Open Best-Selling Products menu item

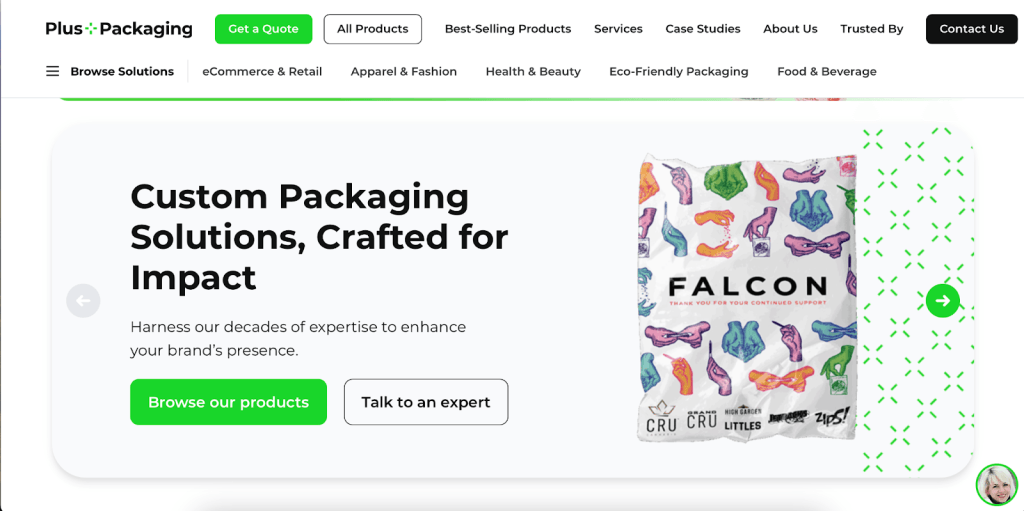508,29
